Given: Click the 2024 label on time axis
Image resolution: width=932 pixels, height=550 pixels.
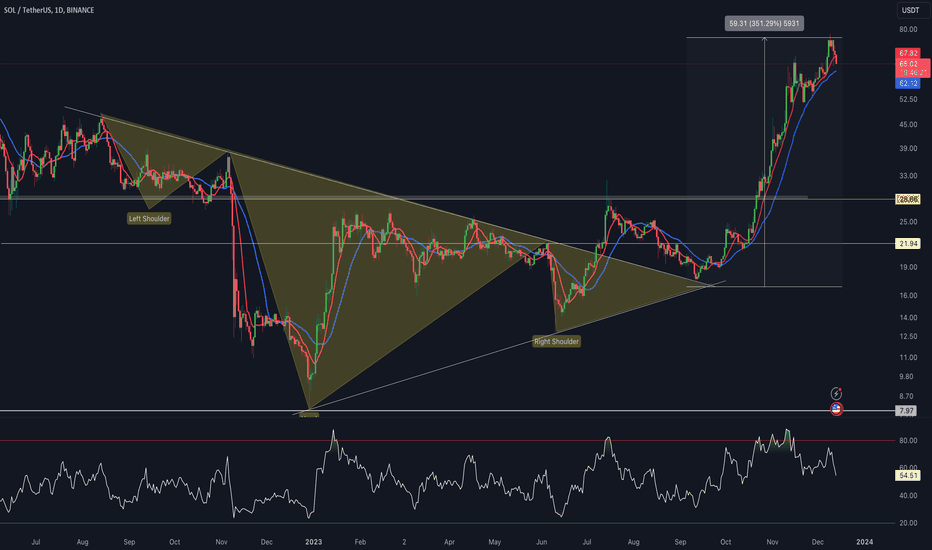Looking at the screenshot, I should (864, 542).
